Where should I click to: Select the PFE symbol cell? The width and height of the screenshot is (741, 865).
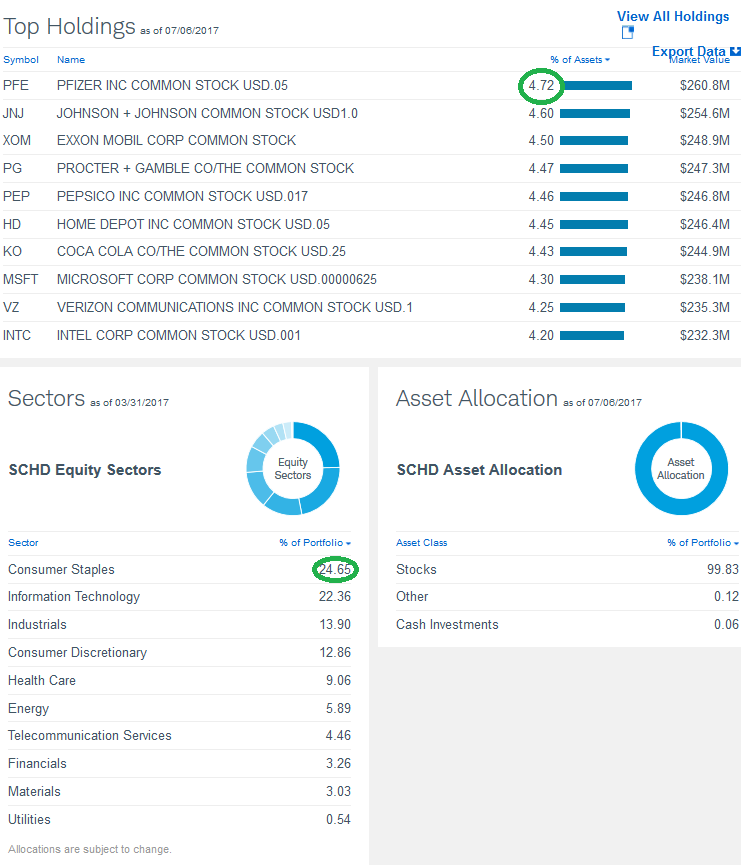coord(16,86)
